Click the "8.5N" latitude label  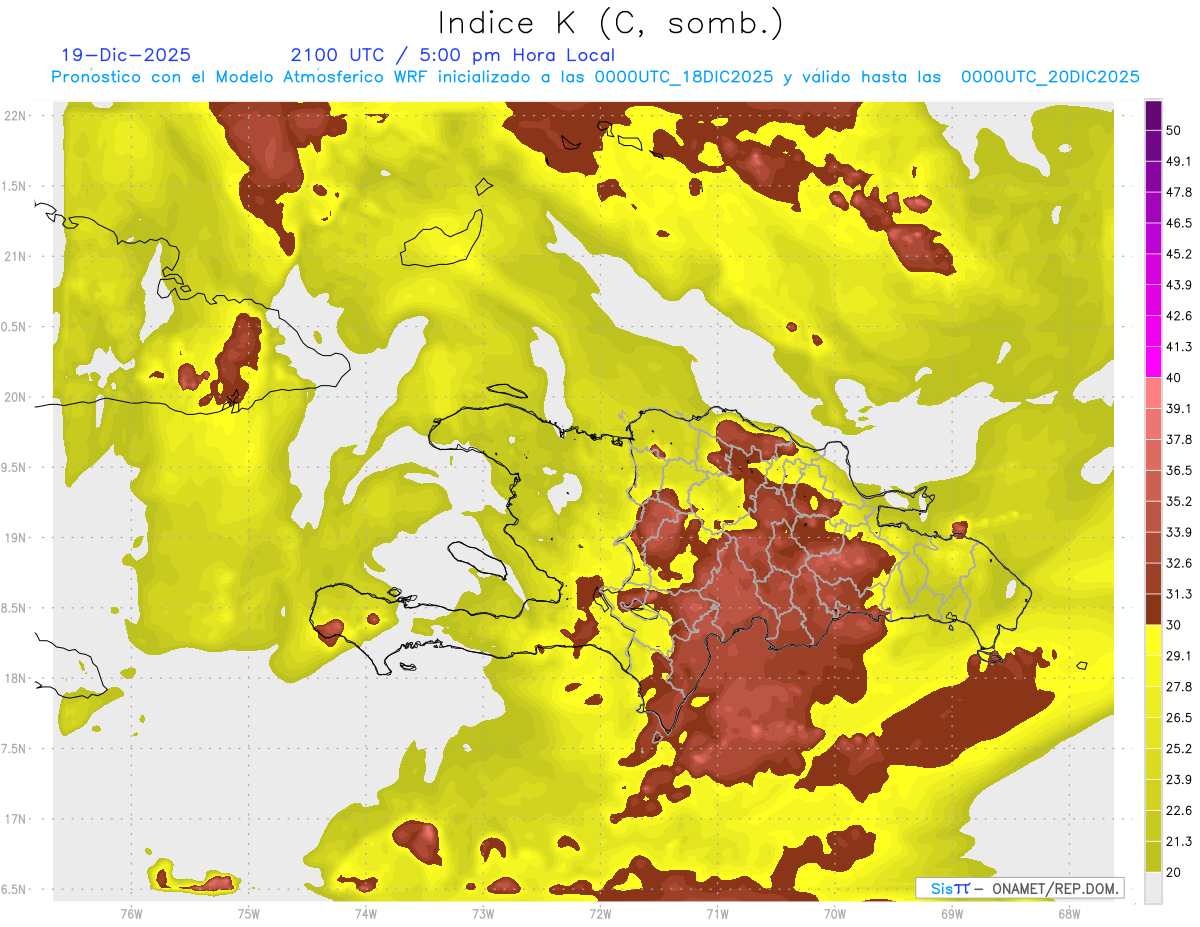tap(16, 608)
